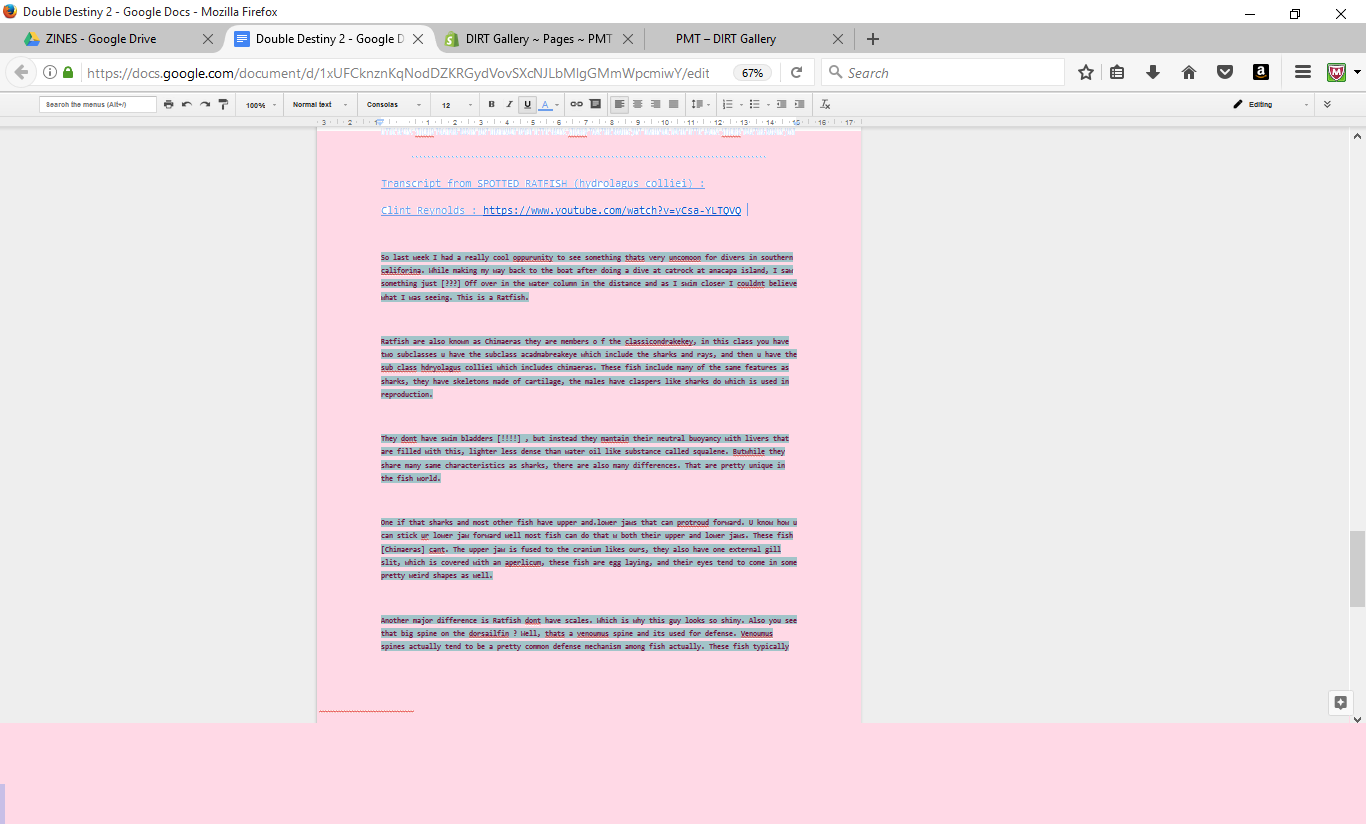
Task: Show site information with the info icon
Action: tap(50, 72)
